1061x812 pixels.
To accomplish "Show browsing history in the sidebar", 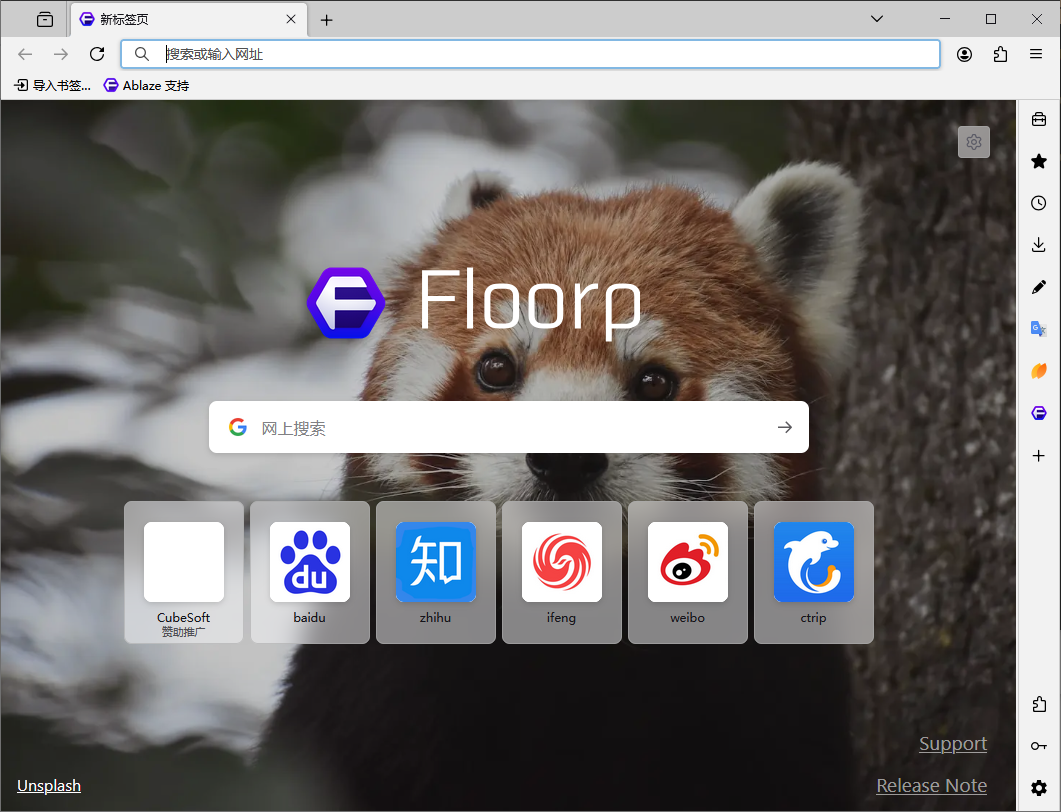I will (1038, 203).
